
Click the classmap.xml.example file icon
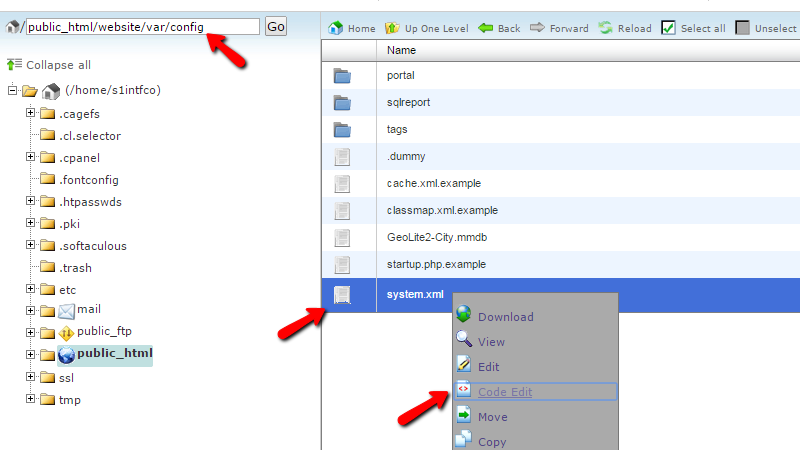(342, 211)
